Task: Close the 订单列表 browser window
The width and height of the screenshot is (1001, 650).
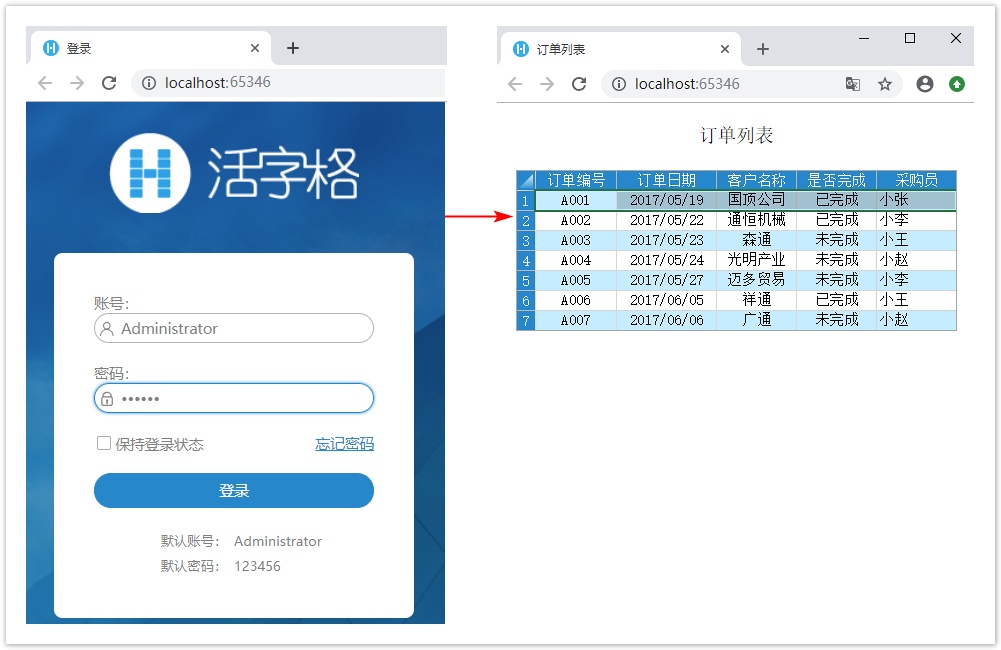Action: click(956, 38)
